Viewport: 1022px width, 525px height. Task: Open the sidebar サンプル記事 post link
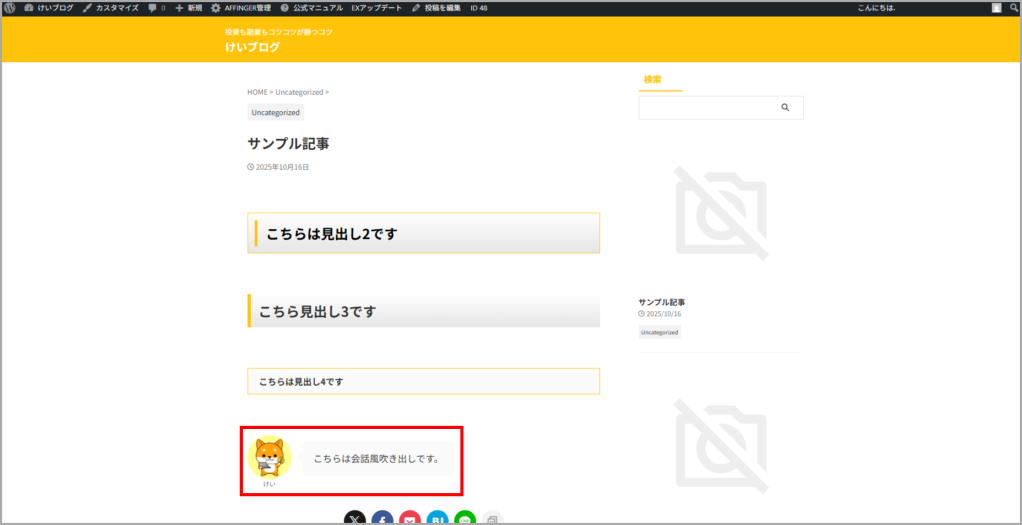(662, 302)
